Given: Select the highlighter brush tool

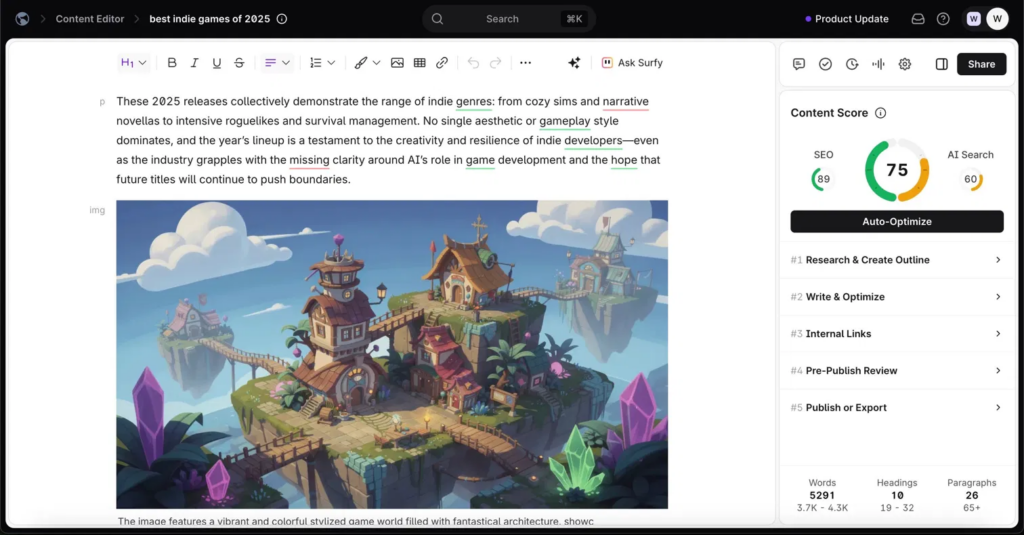Looking at the screenshot, I should 360,63.
